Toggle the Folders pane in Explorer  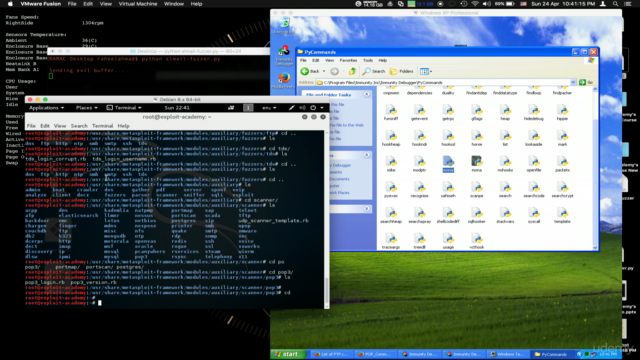(401, 71)
